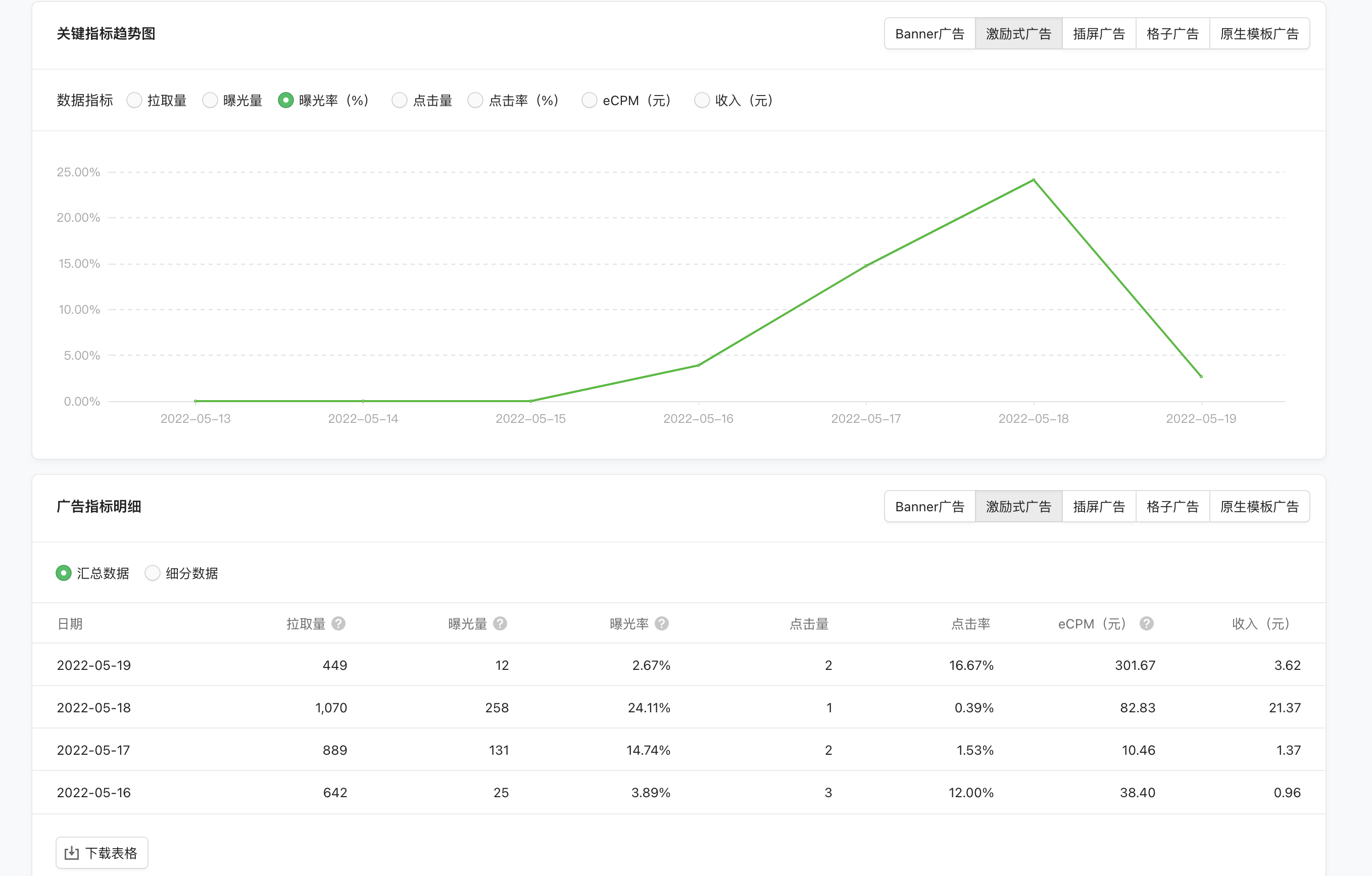This screenshot has height=876, width=1372.
Task: Switch trend chart to 插屏广告 tab
Action: (1099, 34)
